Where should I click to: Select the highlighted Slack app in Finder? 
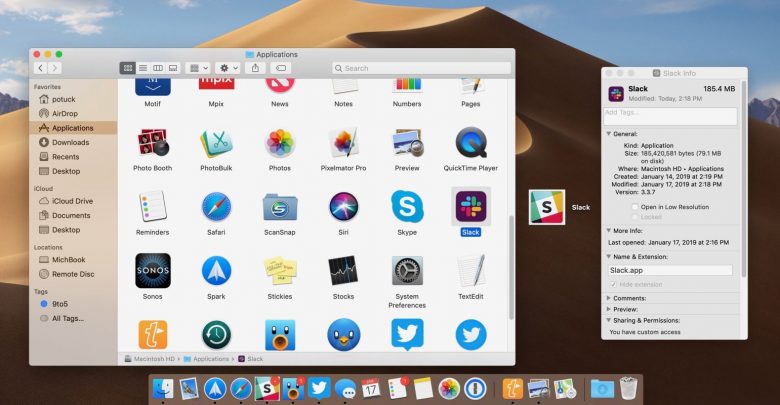click(x=471, y=206)
